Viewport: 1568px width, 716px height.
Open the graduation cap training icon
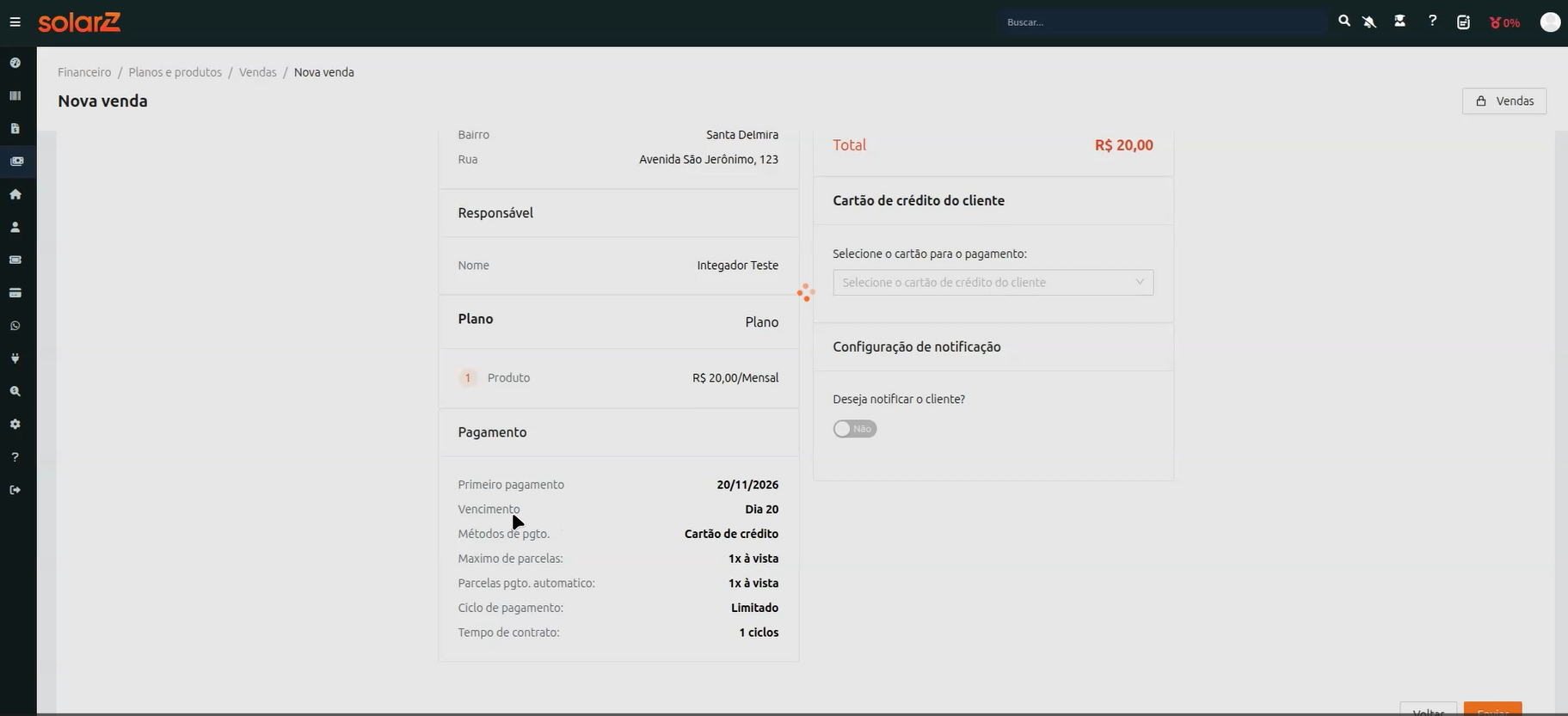1400,21
